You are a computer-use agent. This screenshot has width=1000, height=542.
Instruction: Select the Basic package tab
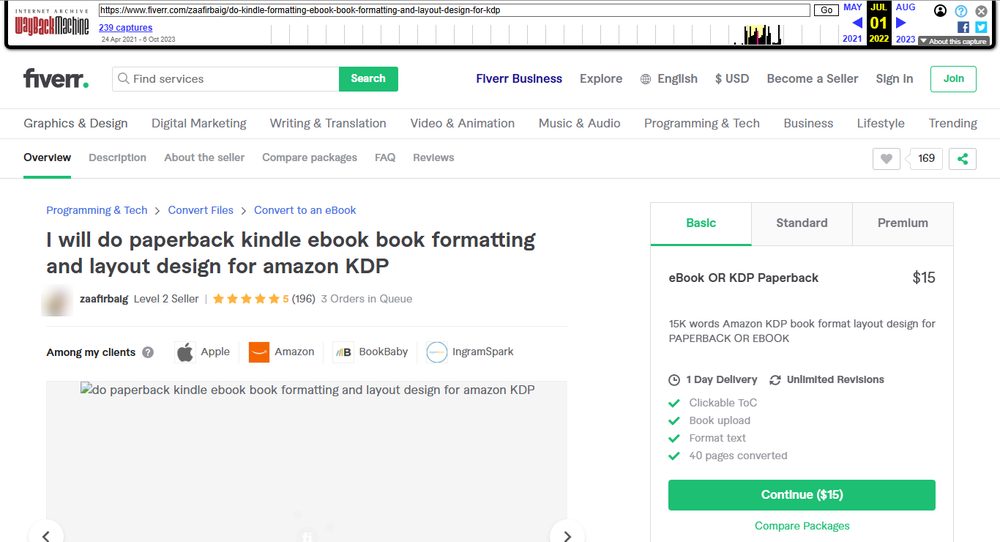[x=701, y=223]
